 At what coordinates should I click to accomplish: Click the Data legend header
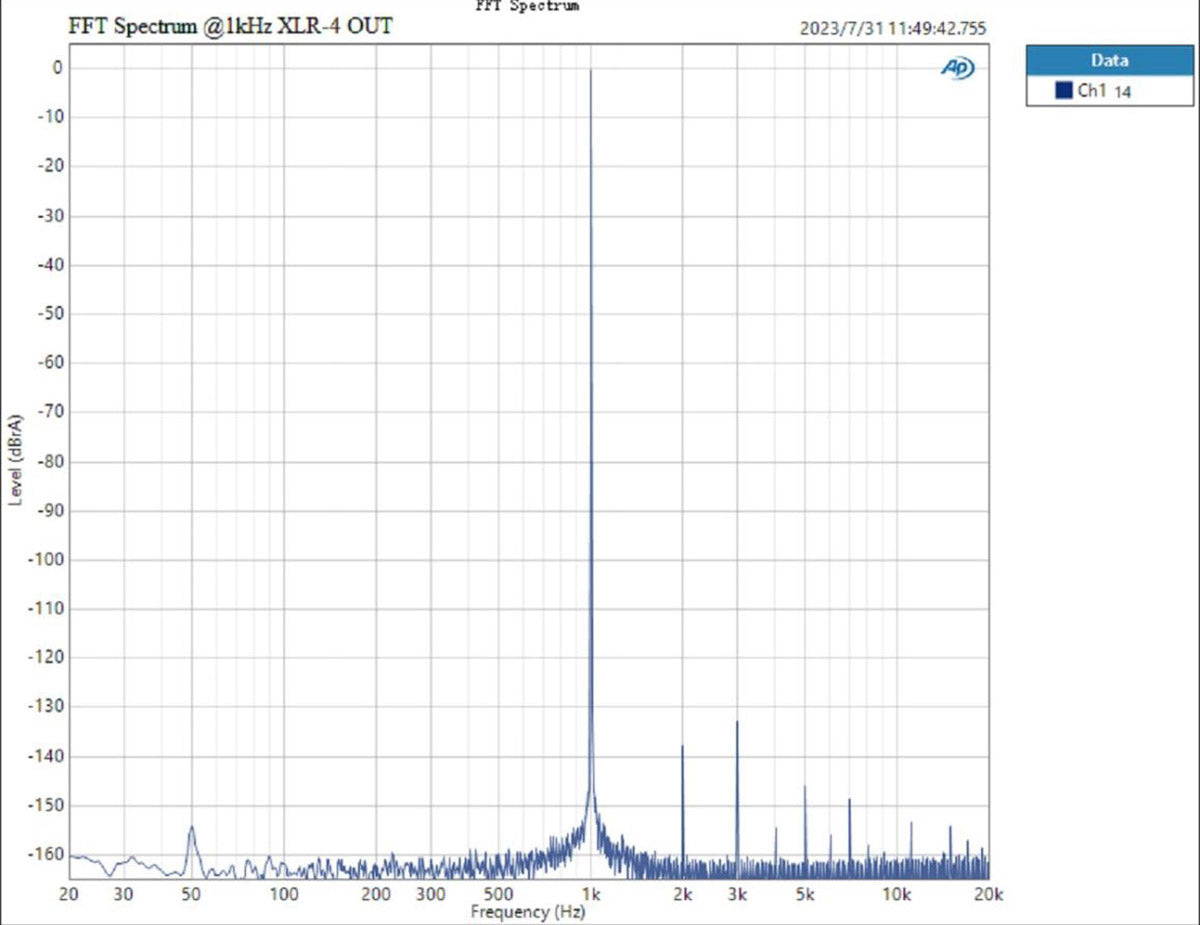click(x=1109, y=60)
